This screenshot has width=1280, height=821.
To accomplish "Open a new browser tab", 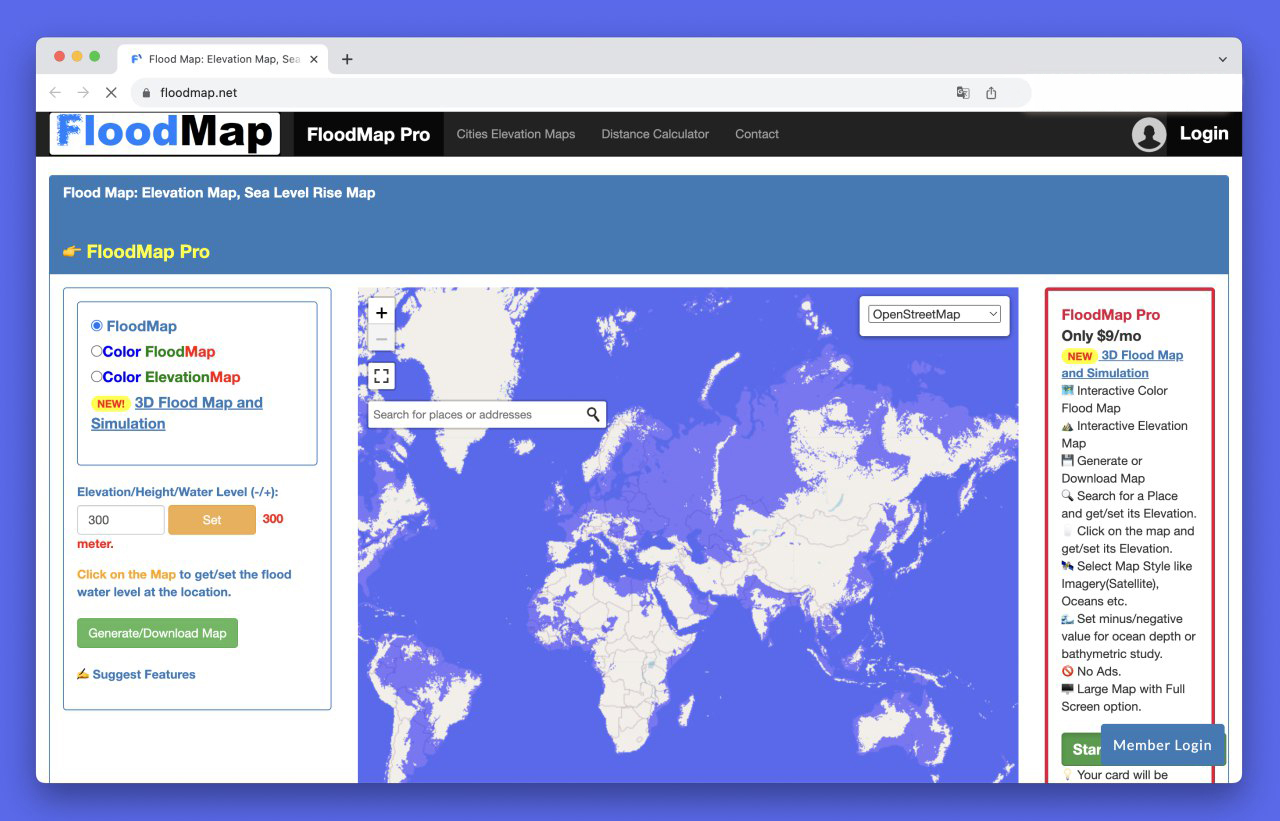I will pyautogui.click(x=347, y=59).
